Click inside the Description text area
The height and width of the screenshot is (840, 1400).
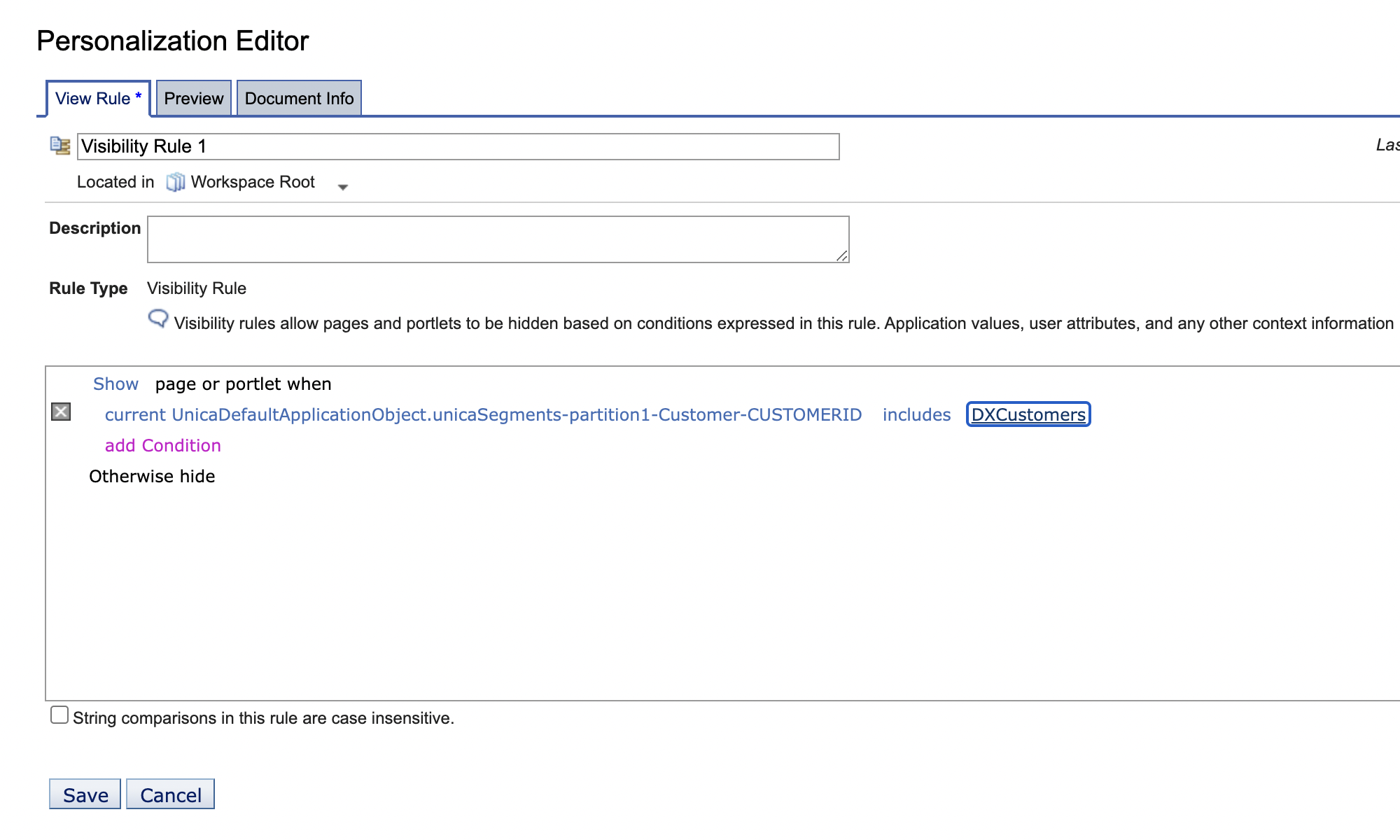(x=497, y=239)
